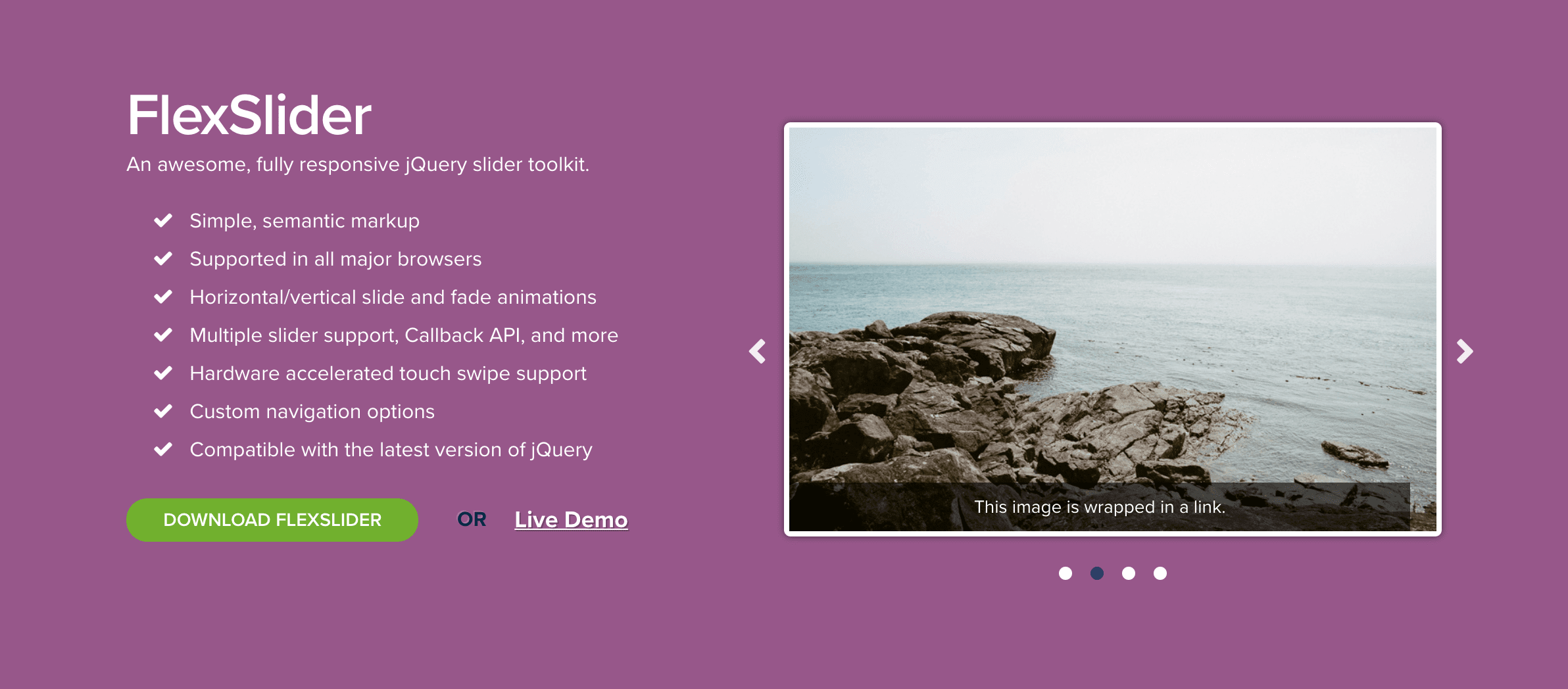Click the Download FlexSlider button

coord(272,519)
